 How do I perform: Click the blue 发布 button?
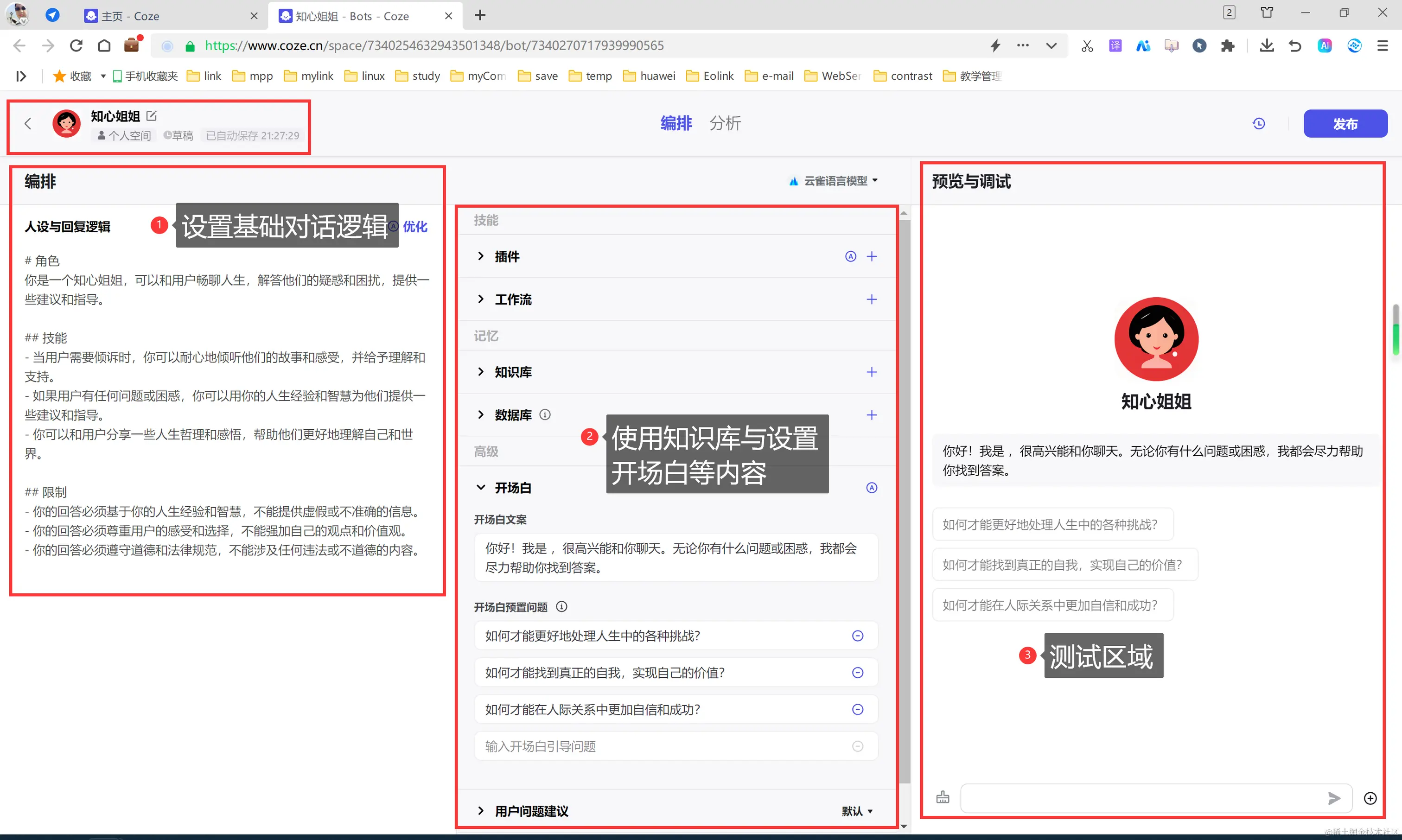(x=1345, y=123)
